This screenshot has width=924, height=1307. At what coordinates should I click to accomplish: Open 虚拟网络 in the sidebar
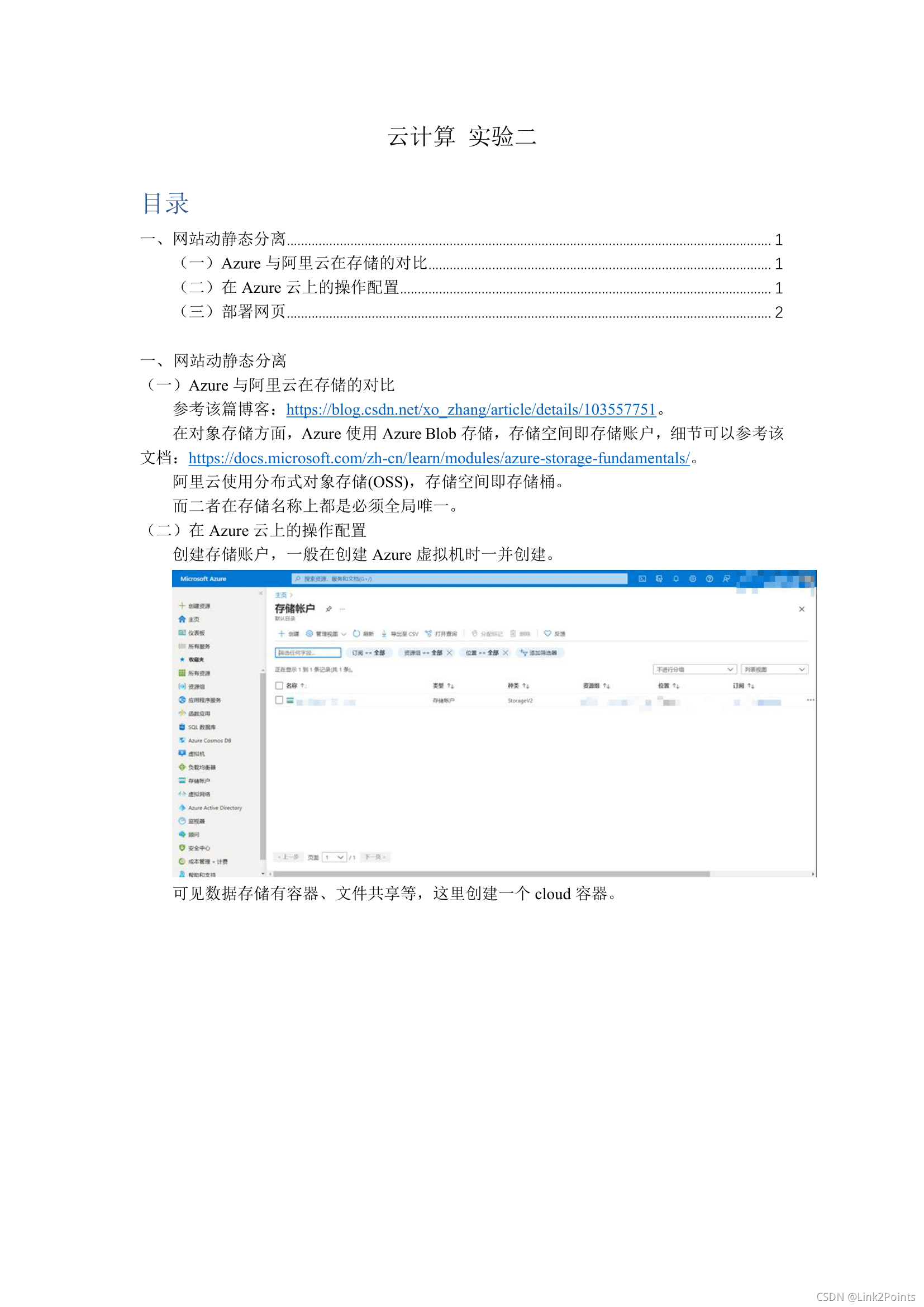coord(194,794)
